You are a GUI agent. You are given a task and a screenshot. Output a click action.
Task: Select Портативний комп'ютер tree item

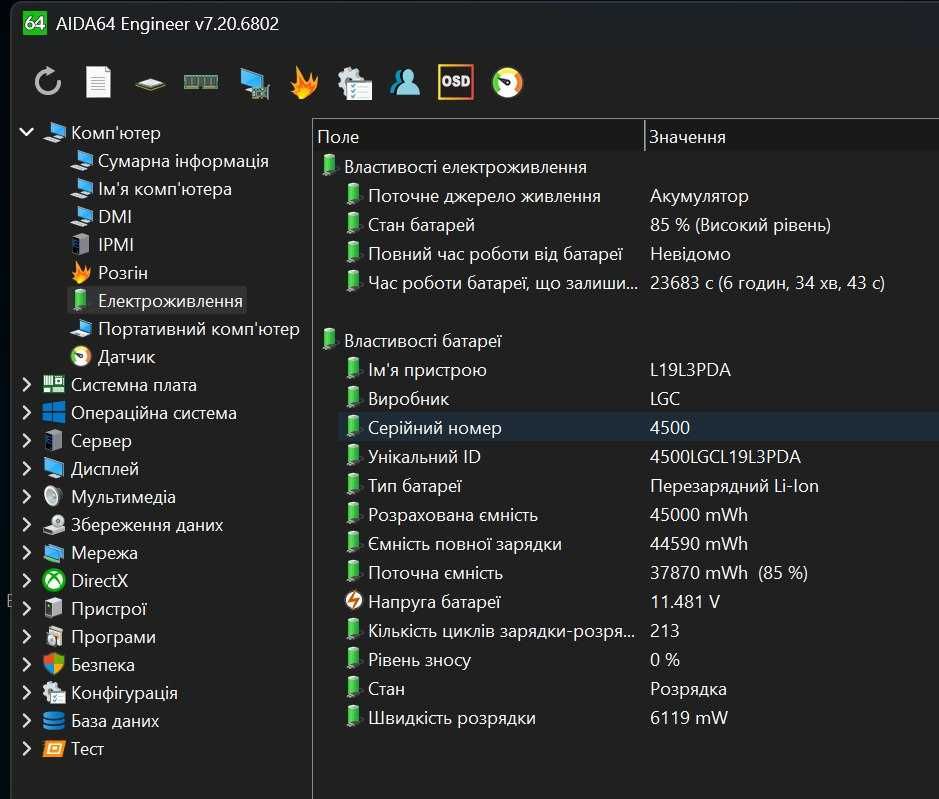(185, 329)
